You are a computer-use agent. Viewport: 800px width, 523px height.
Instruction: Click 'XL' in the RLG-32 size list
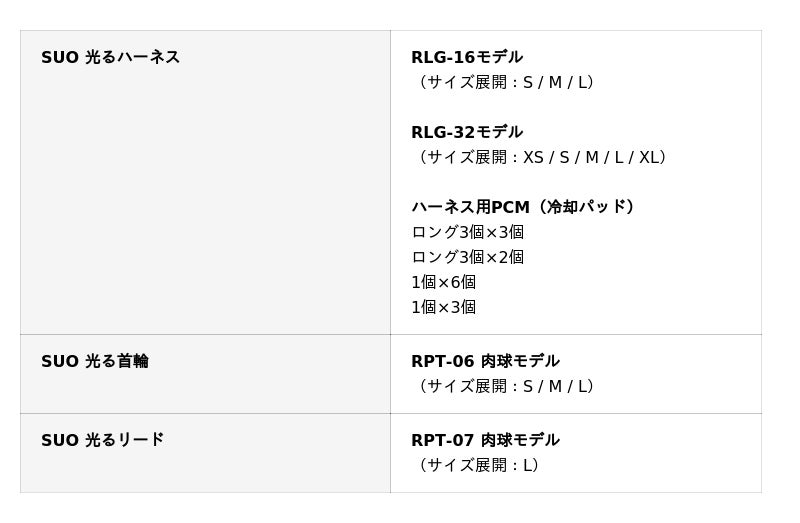click(650, 157)
